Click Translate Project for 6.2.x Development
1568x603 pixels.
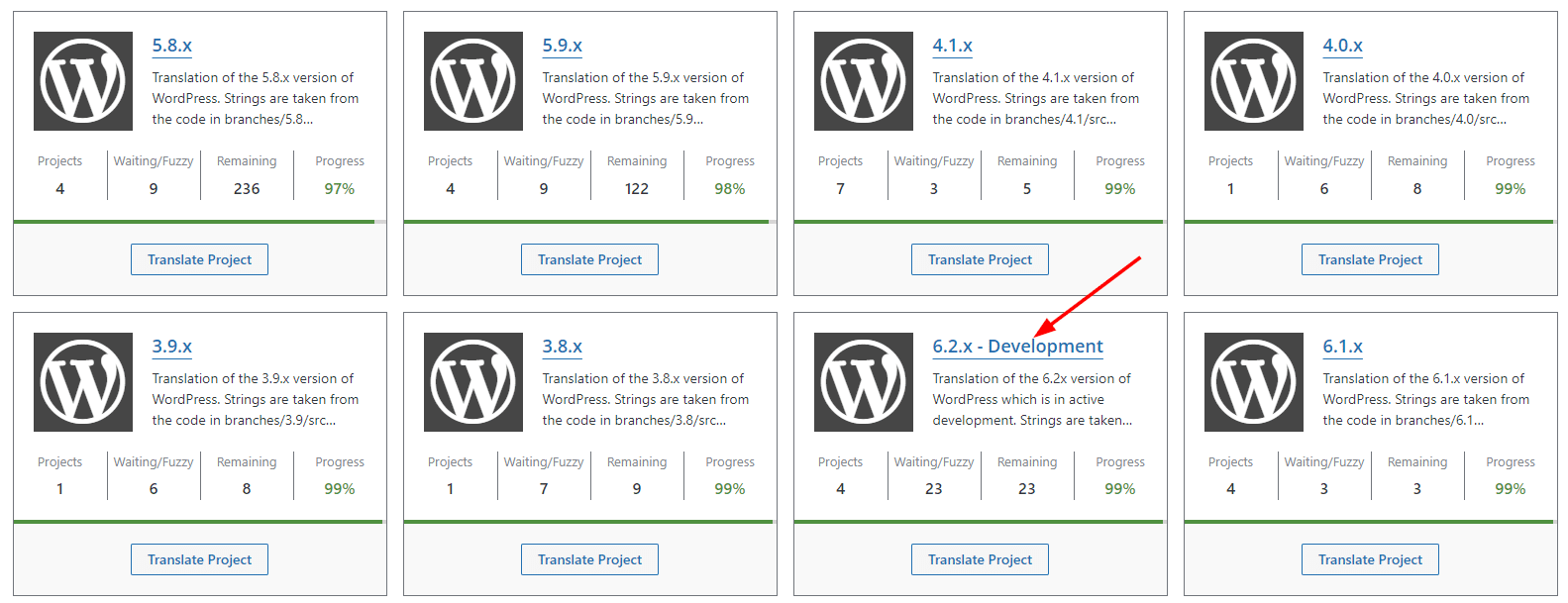pos(980,559)
